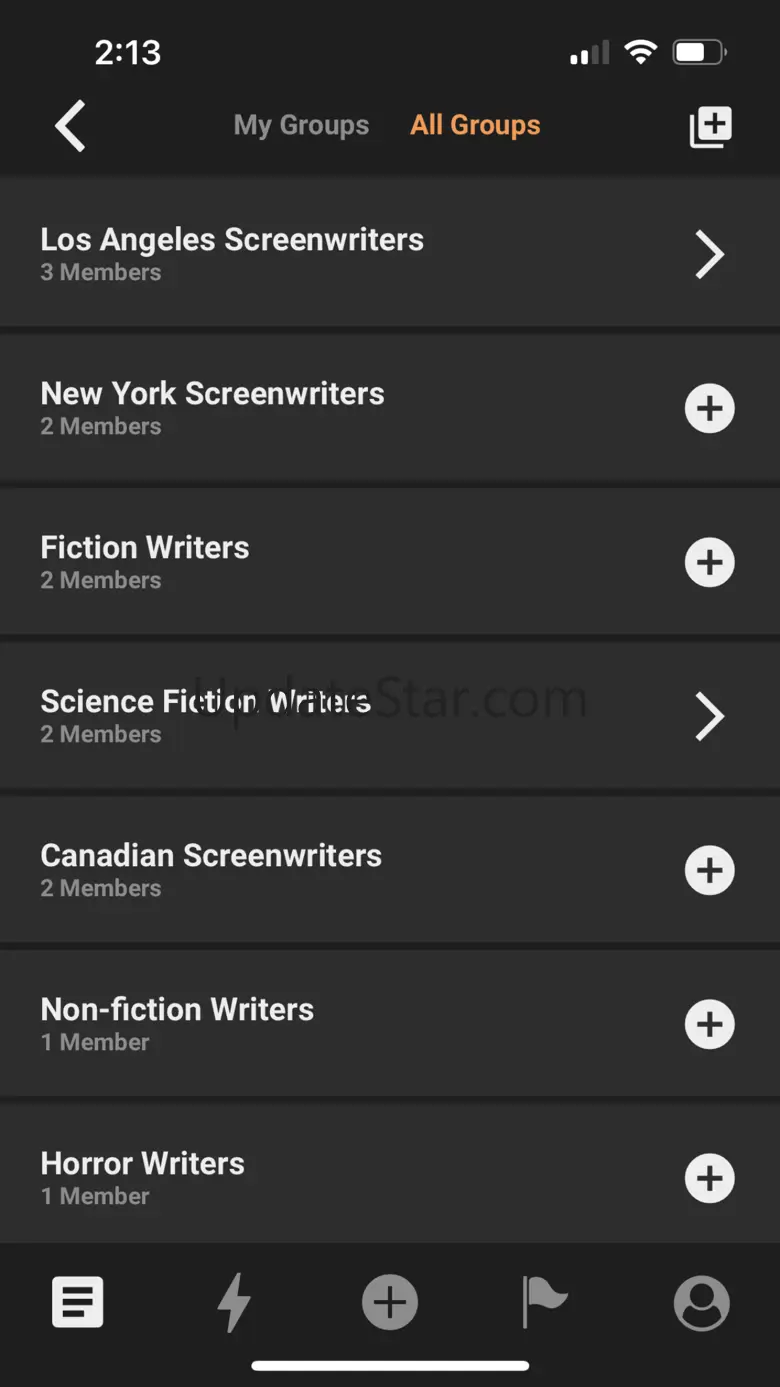Open the flag icon tab
Screen dimensions: 780x1387
pyautogui.click(x=544, y=1302)
